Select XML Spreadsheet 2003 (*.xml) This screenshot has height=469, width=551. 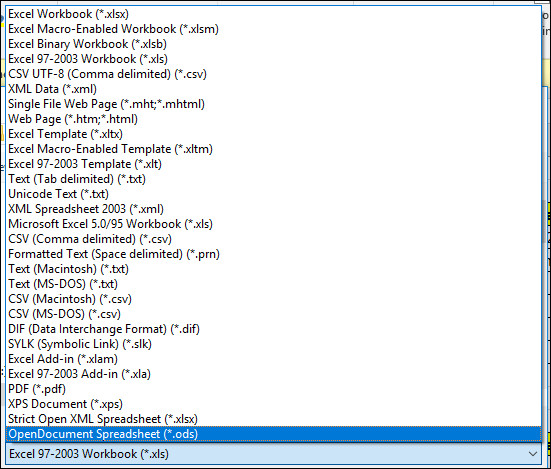pos(273,209)
